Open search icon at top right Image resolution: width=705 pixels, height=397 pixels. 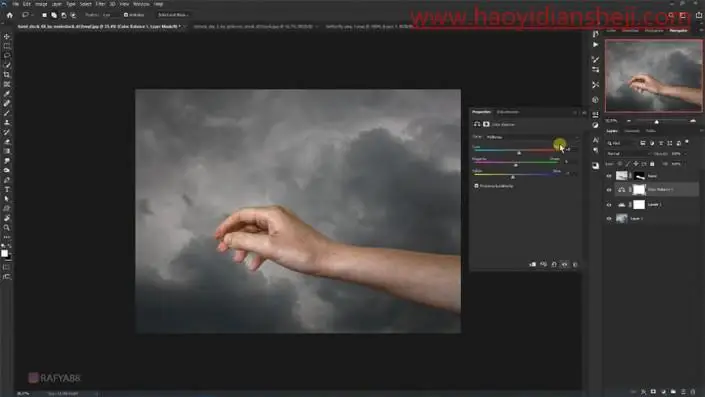tap(671, 15)
